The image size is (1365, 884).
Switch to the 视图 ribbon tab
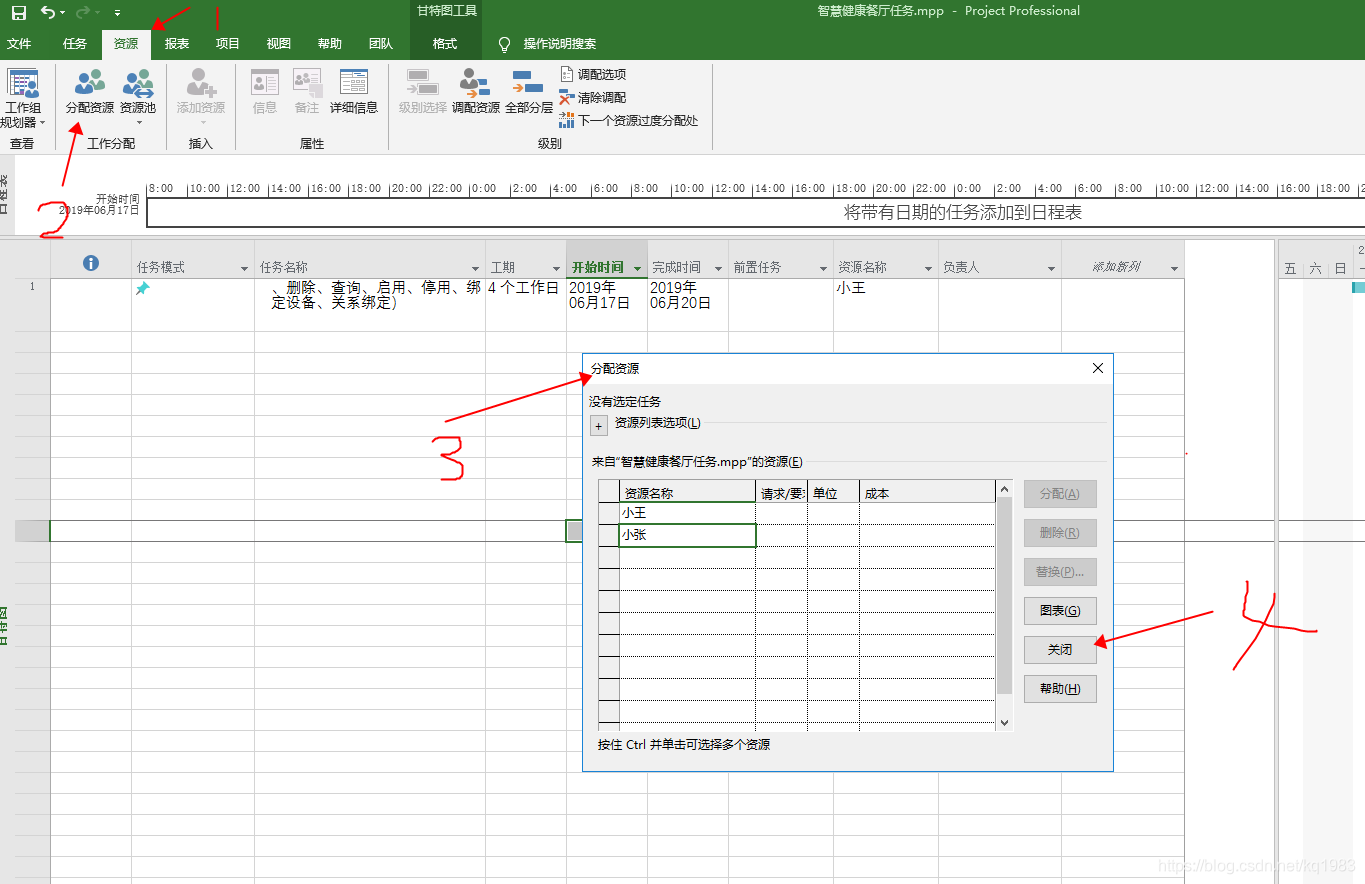(x=279, y=44)
